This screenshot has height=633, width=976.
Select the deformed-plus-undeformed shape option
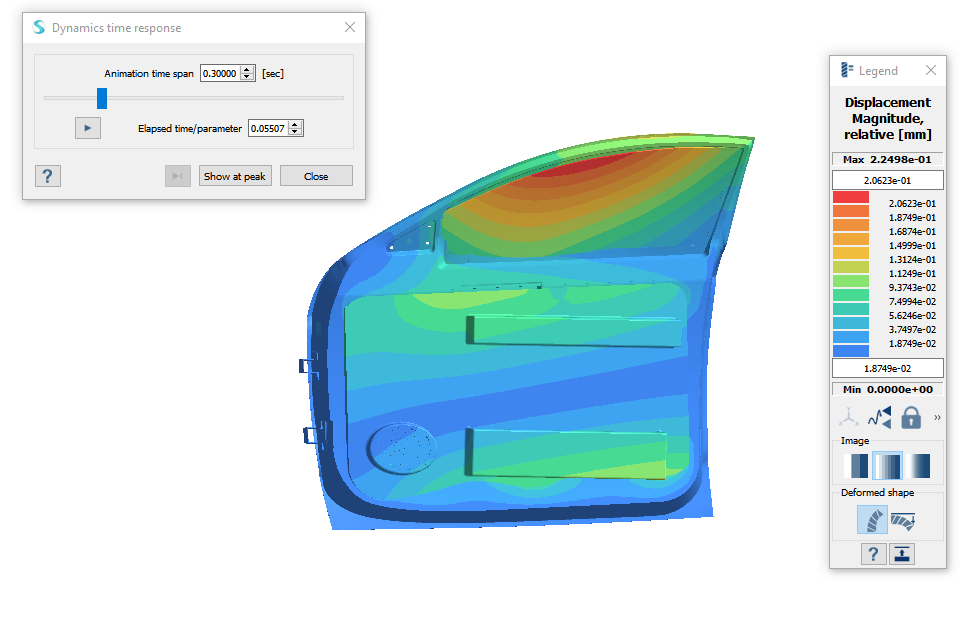904,518
